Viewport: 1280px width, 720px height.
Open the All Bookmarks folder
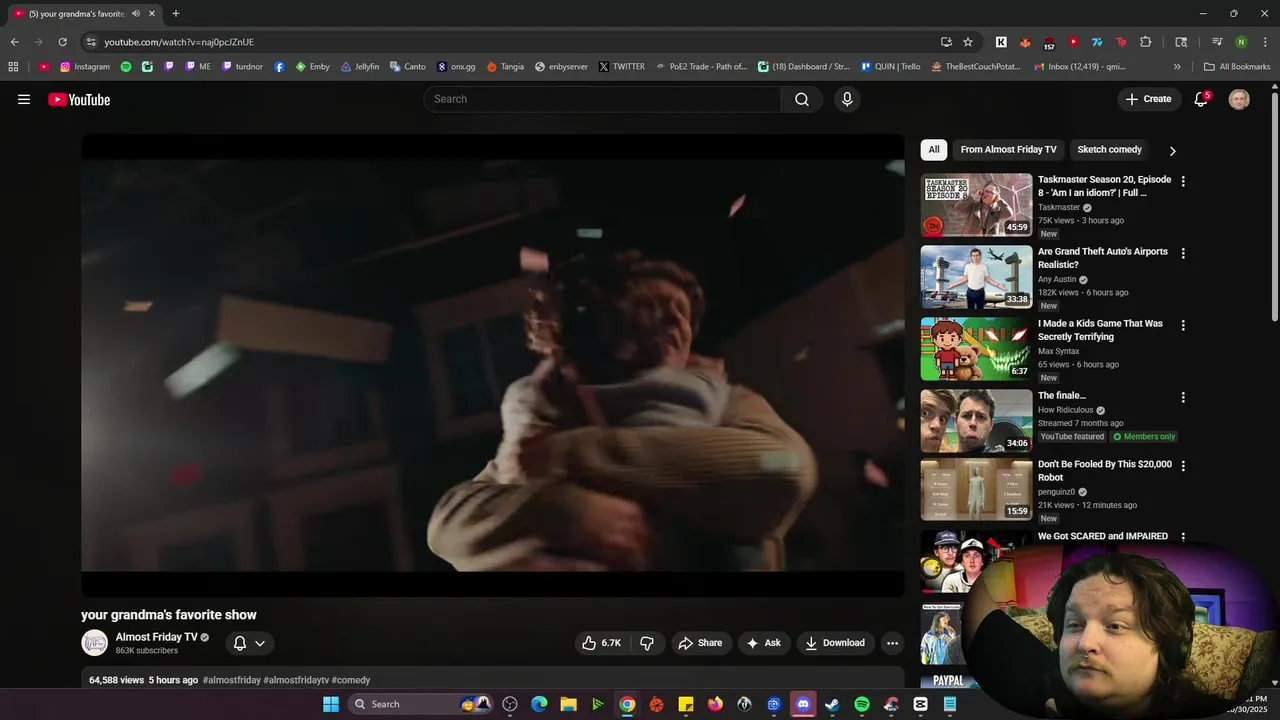click(1237, 67)
